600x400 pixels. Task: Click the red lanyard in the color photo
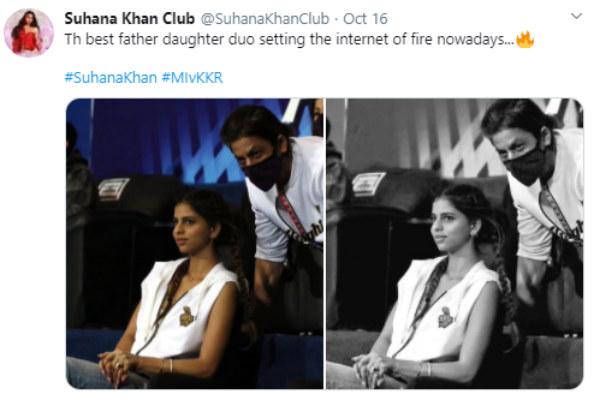(x=291, y=213)
